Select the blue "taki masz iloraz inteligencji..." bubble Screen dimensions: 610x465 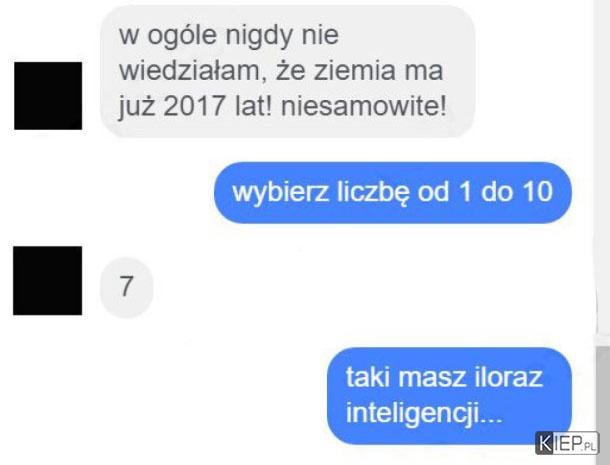point(449,396)
